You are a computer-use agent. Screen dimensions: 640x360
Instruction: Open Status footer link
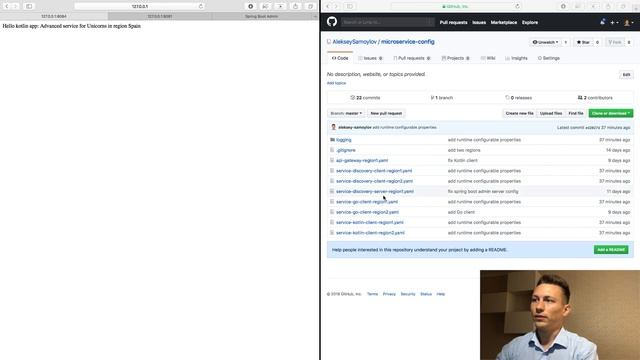point(426,294)
